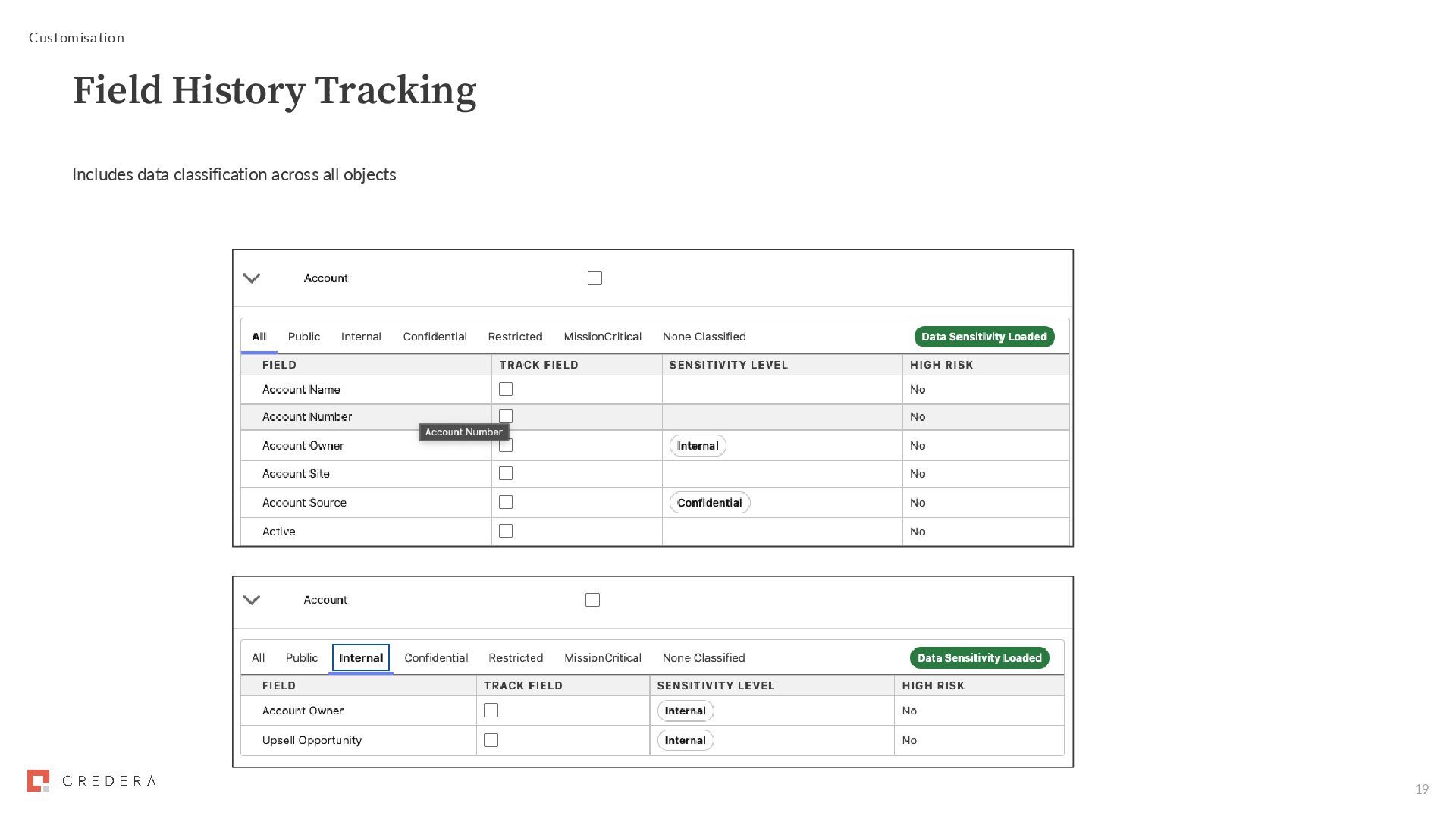Click Internal sensitivity pill for Account Owner
Image resolution: width=1456 pixels, height=819 pixels.
click(x=697, y=445)
